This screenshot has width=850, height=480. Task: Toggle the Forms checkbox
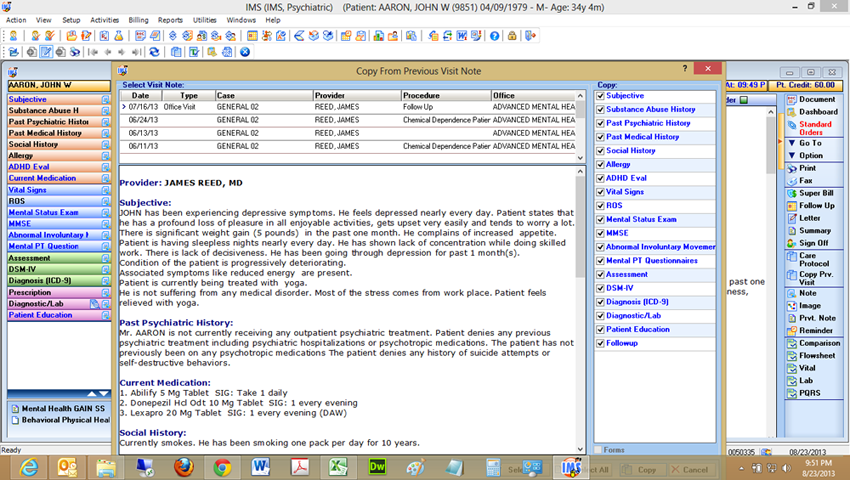(x=598, y=450)
